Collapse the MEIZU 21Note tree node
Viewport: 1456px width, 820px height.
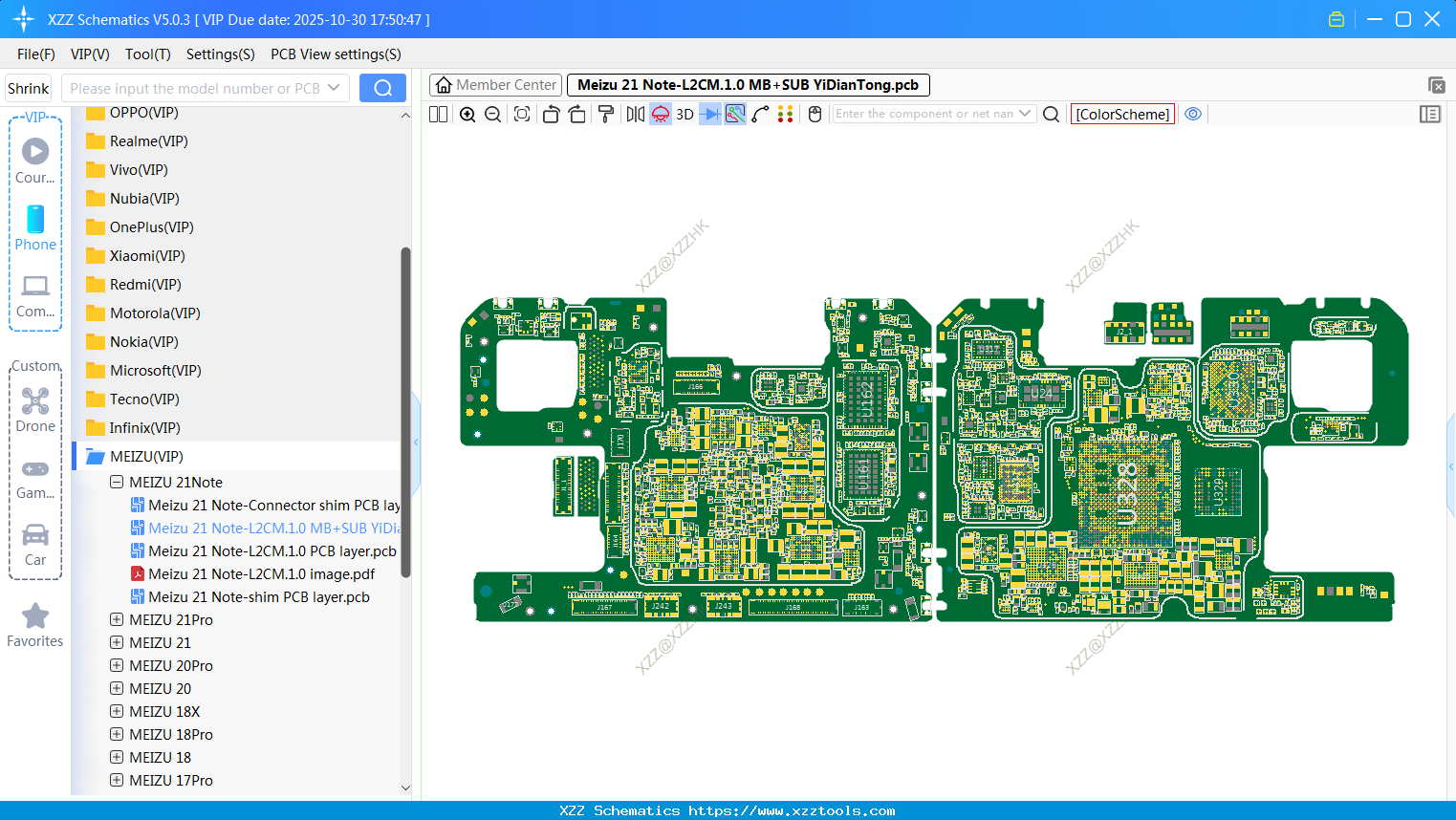pos(117,483)
